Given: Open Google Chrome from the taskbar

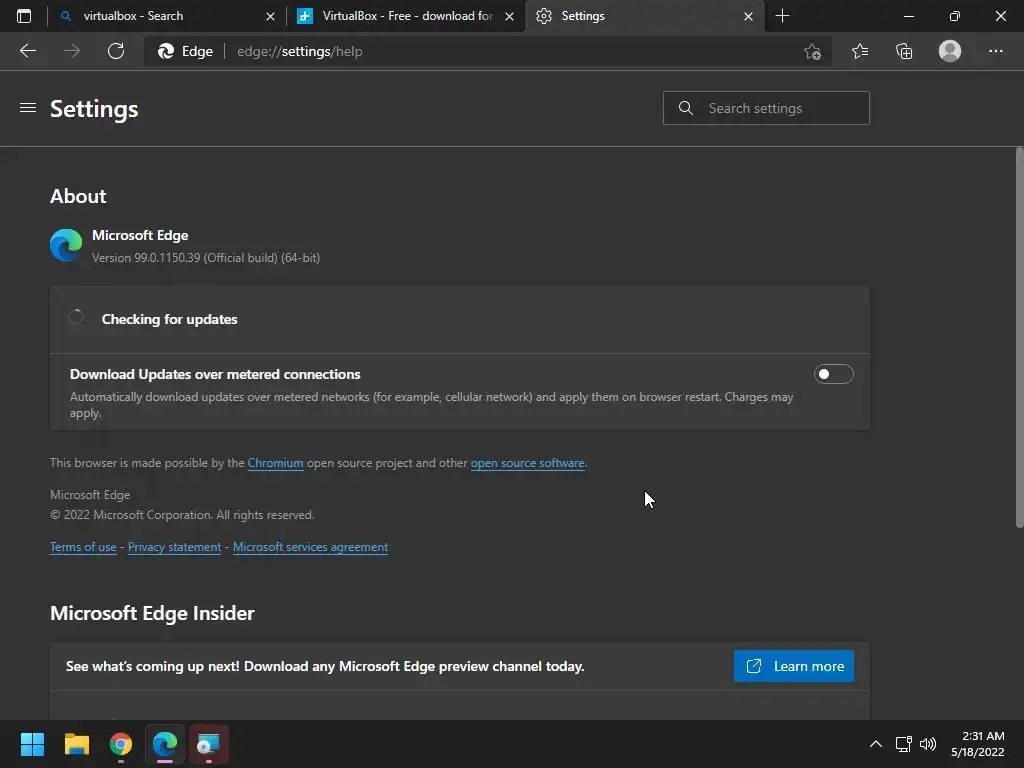Looking at the screenshot, I should pyautogui.click(x=121, y=744).
